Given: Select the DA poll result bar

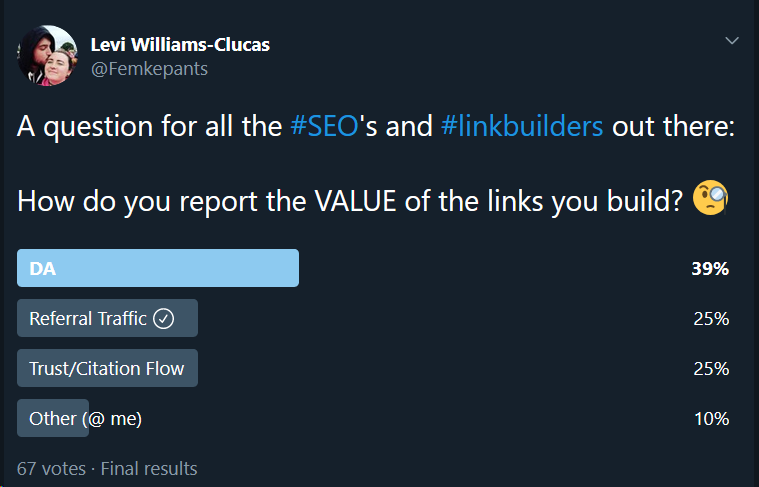Looking at the screenshot, I should coord(158,268).
